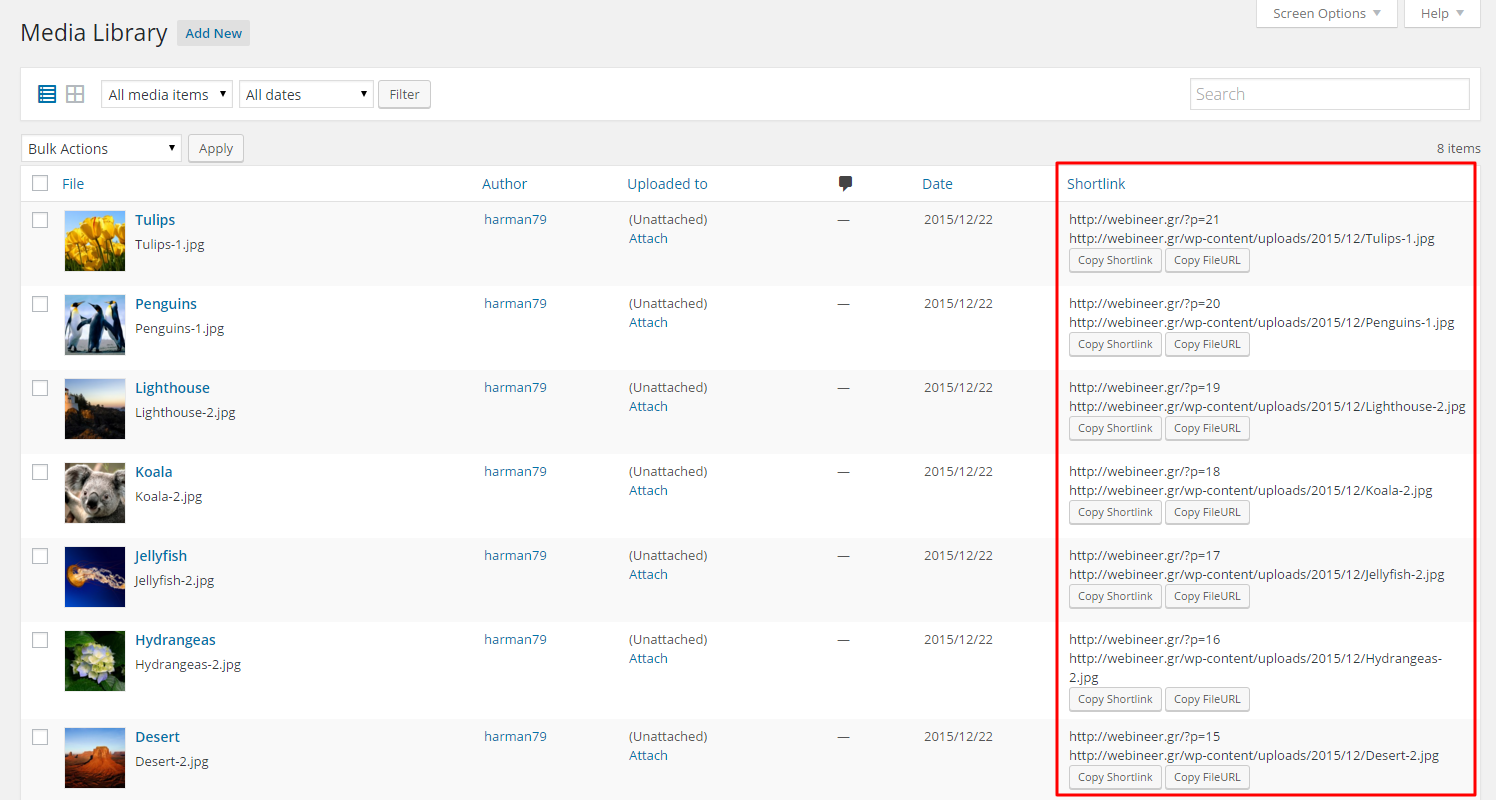Open the All dates dropdown
The height and width of the screenshot is (800, 1496).
[x=306, y=94]
